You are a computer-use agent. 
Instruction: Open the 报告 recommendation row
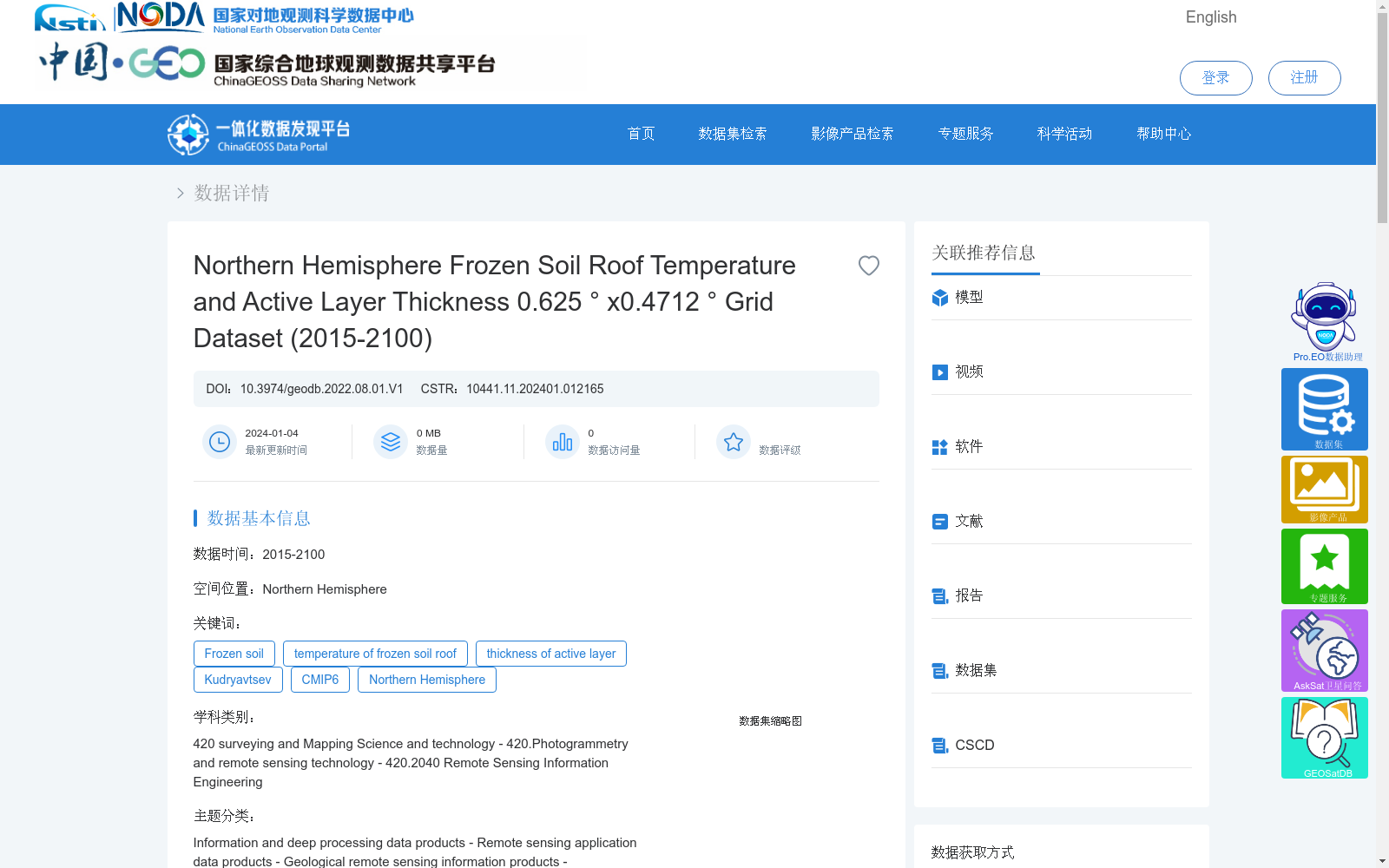[x=1062, y=596]
